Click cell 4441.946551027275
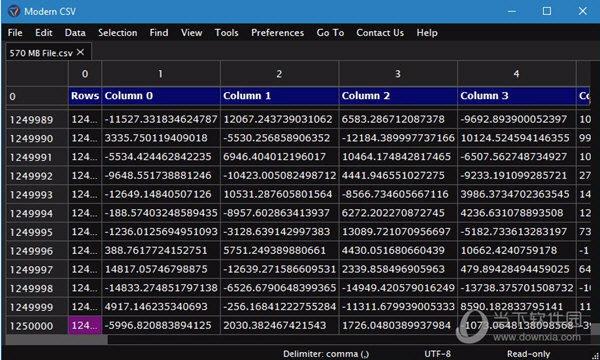Screen dimensions: 600x360 point(398,176)
